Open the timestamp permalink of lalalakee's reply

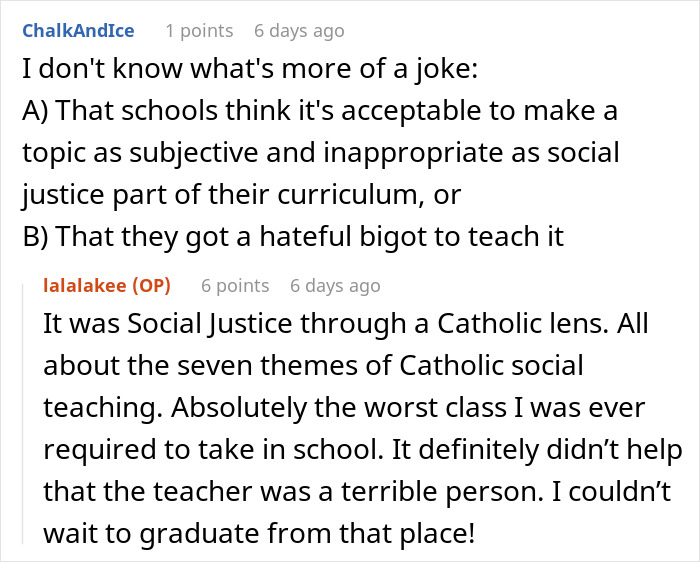pos(335,285)
